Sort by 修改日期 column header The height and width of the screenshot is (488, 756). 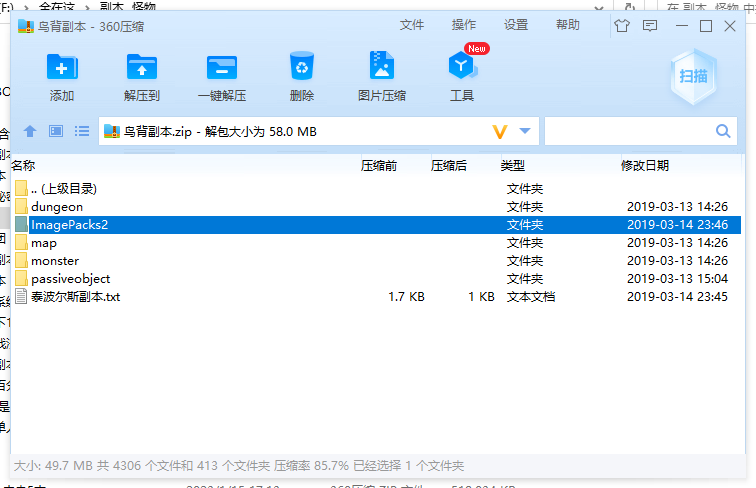click(645, 165)
